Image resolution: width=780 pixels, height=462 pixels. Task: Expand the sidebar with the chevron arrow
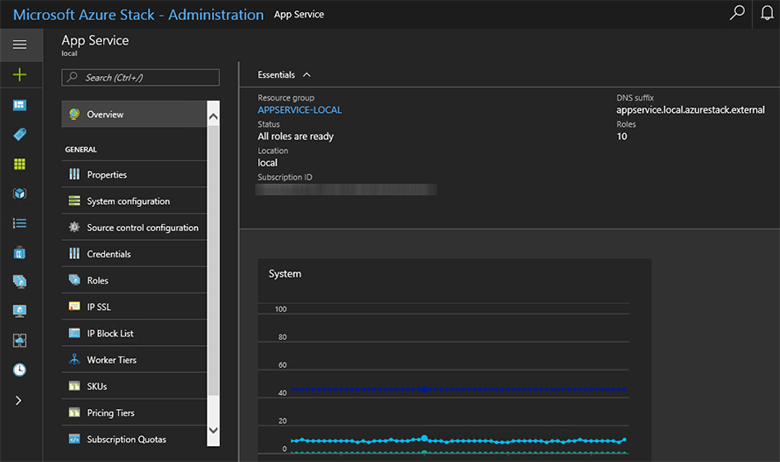tap(20, 400)
